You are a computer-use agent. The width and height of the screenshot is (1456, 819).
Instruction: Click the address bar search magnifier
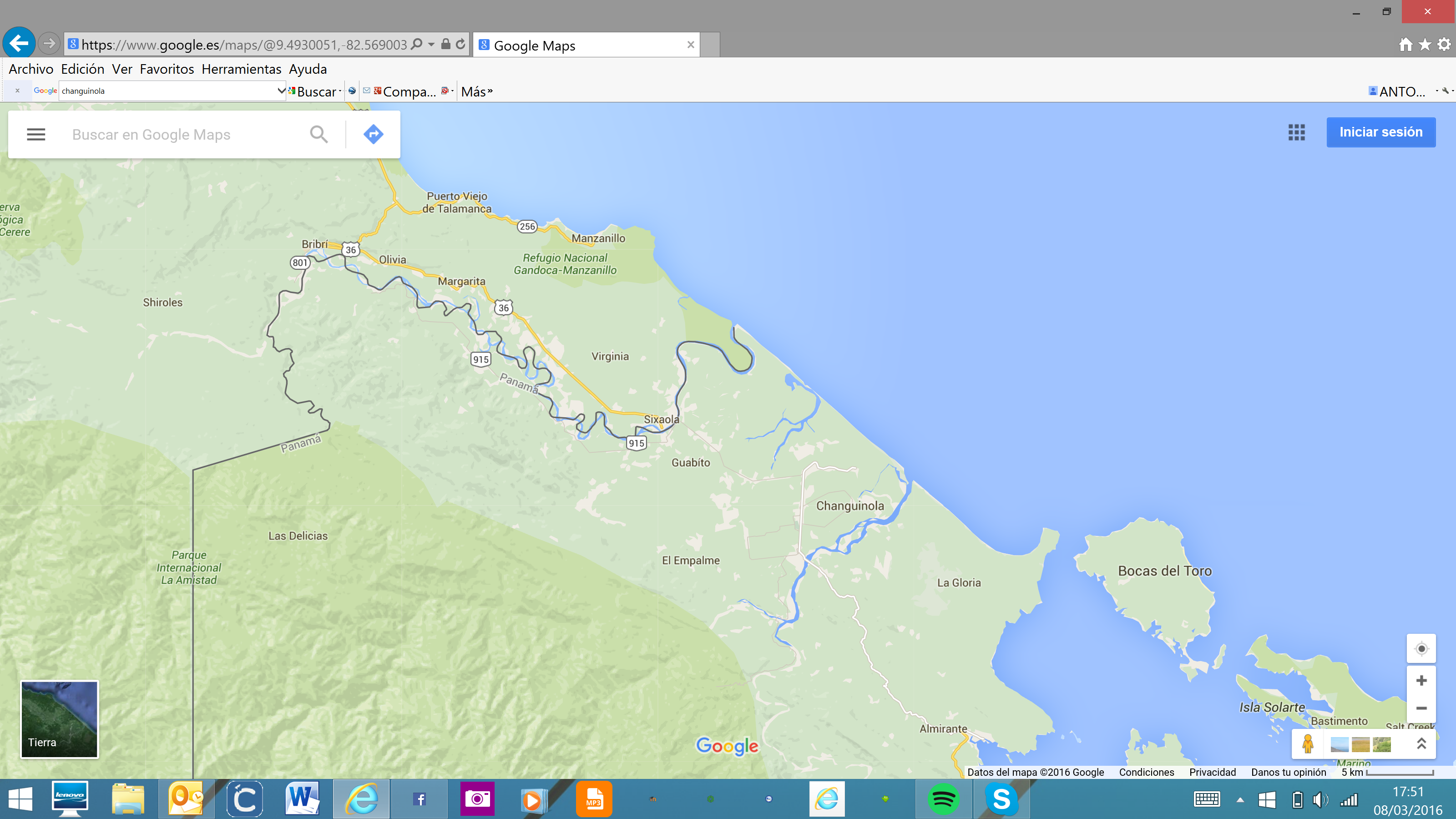[x=417, y=44]
